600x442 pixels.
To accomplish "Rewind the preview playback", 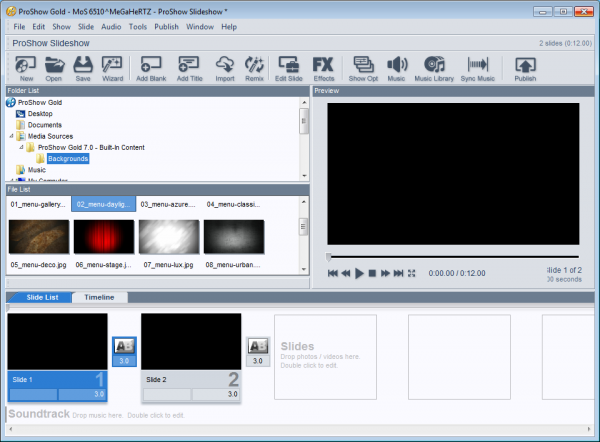I will 346,273.
